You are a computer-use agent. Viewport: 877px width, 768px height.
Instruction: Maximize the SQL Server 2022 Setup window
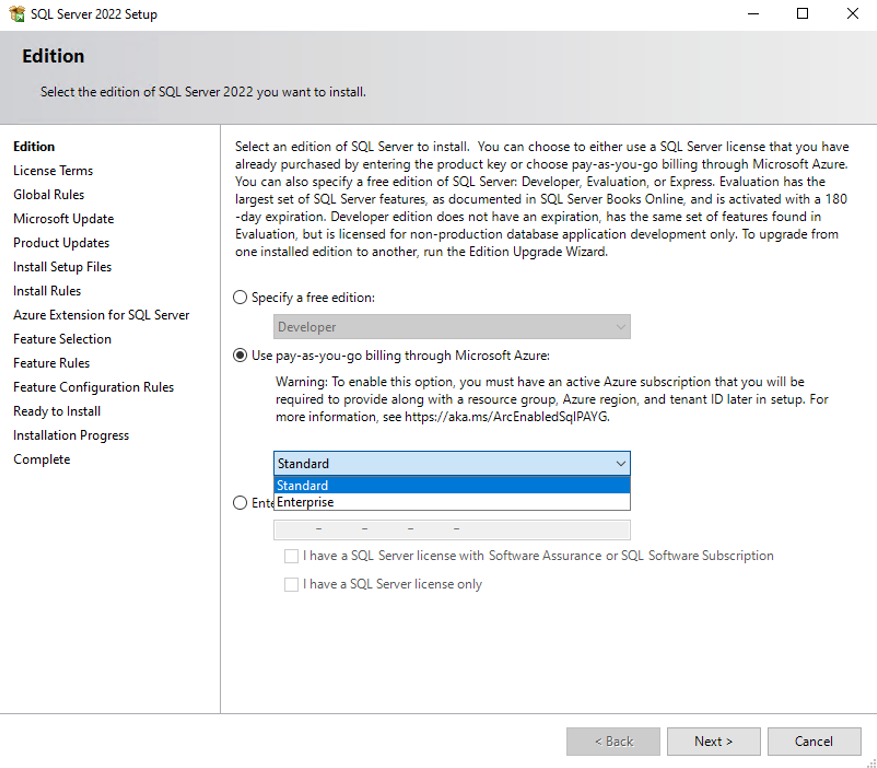tap(803, 14)
